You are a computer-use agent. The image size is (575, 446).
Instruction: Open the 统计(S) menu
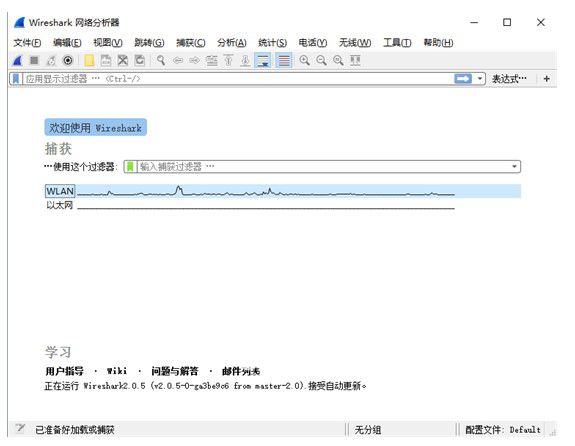click(272, 43)
